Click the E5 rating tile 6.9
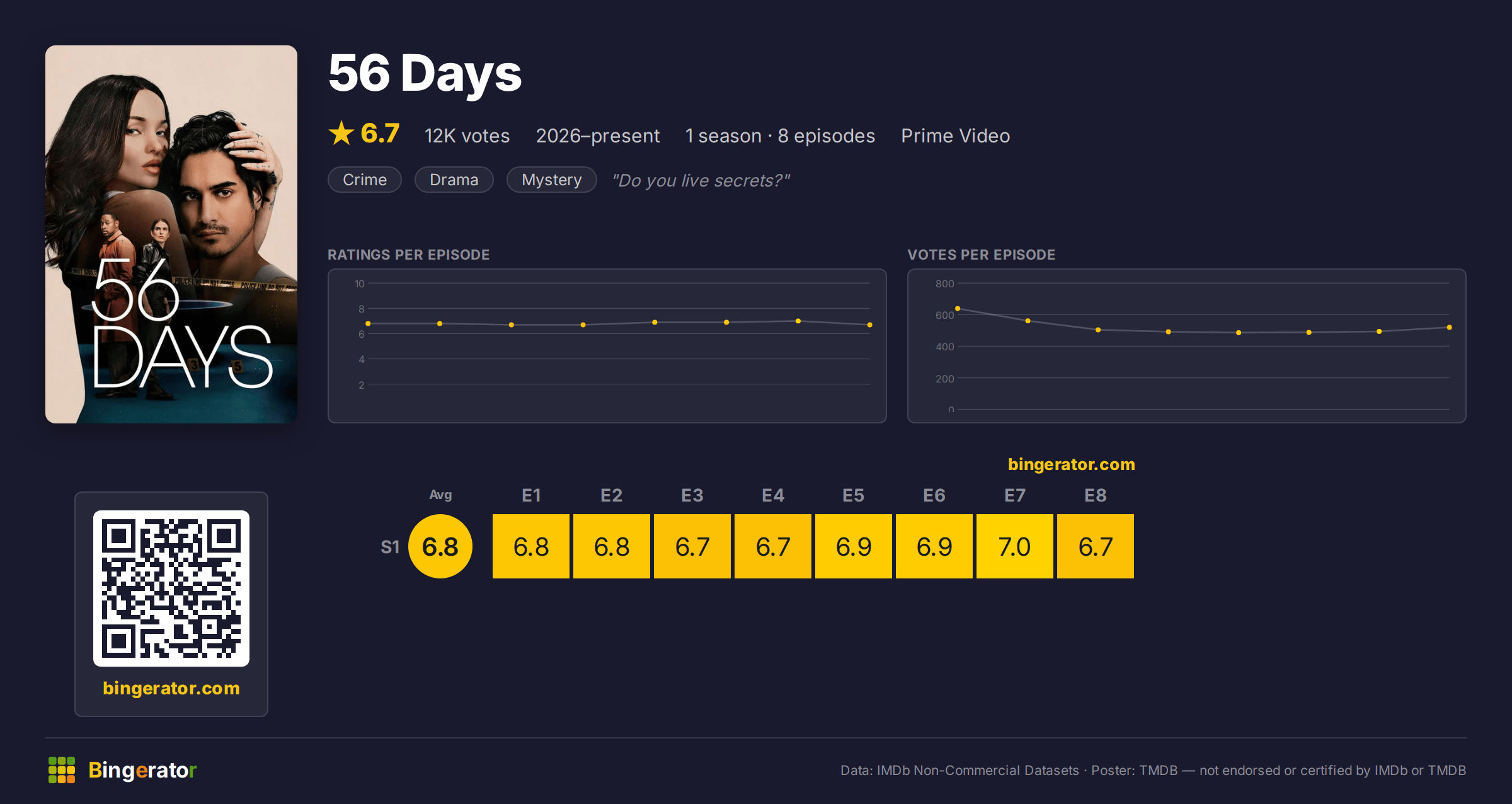Viewport: 1512px width, 804px height. (x=854, y=546)
